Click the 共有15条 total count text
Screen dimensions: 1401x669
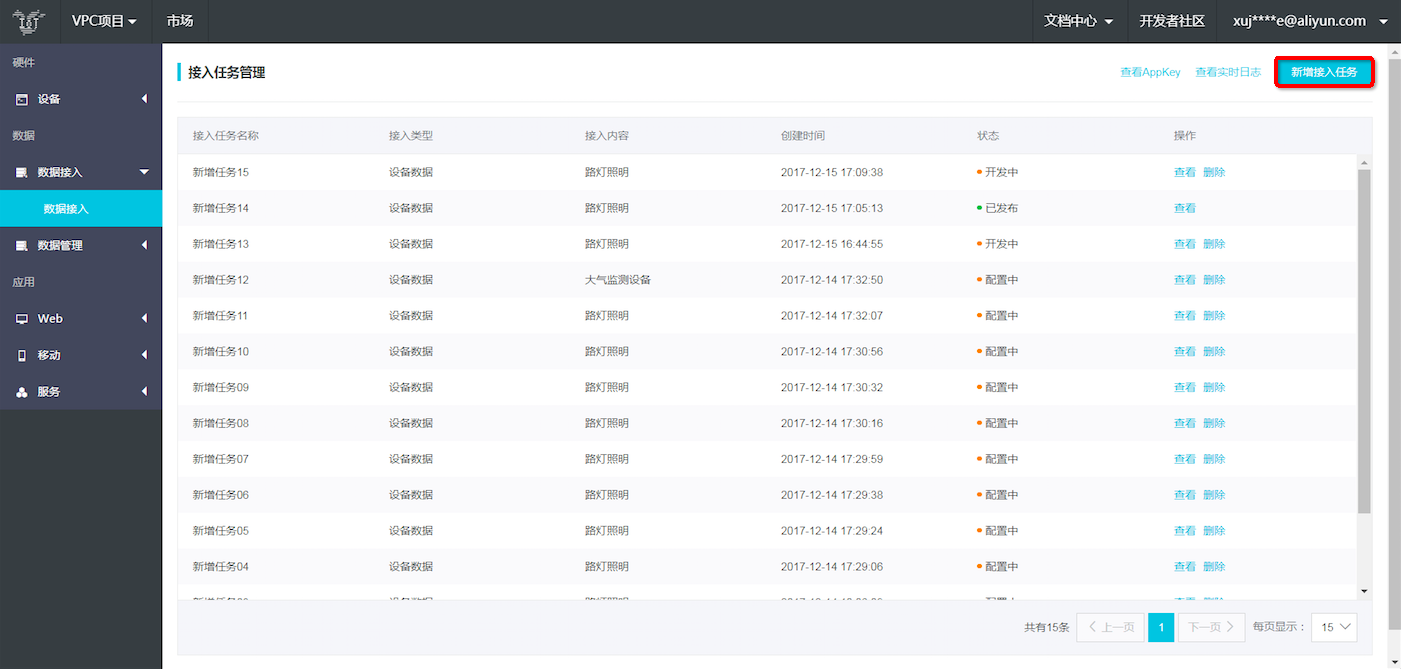point(1047,627)
